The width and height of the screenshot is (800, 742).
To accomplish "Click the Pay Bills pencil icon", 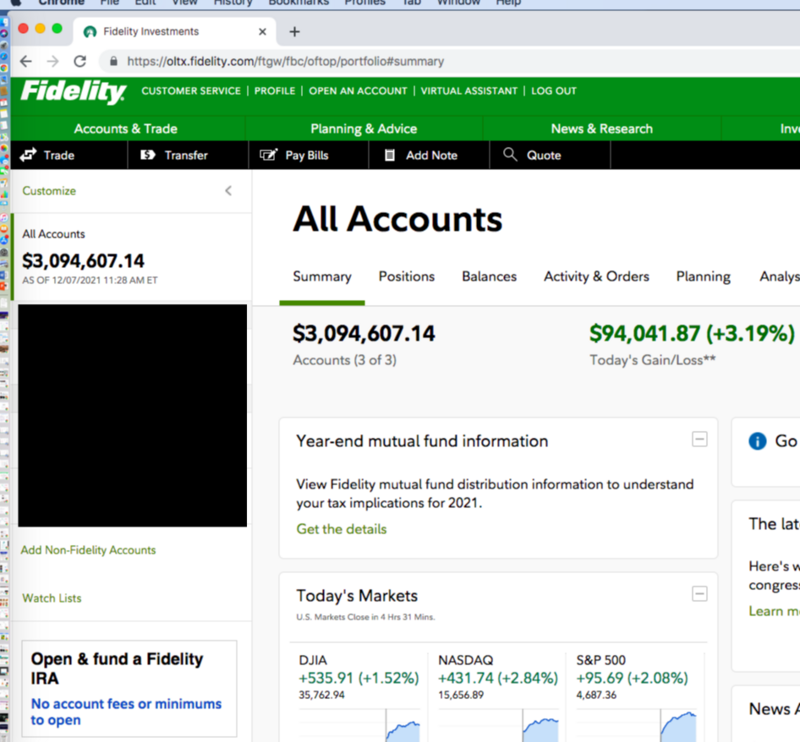I will tap(268, 155).
